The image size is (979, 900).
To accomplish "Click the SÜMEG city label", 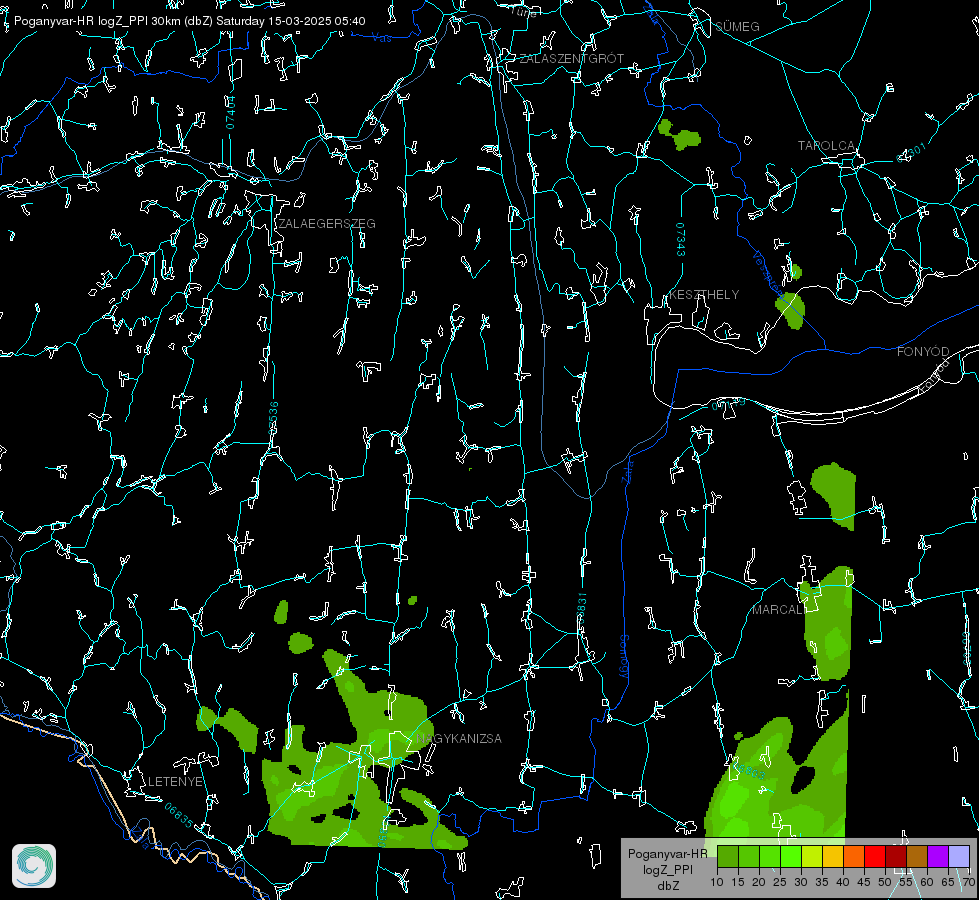I will [x=737, y=26].
